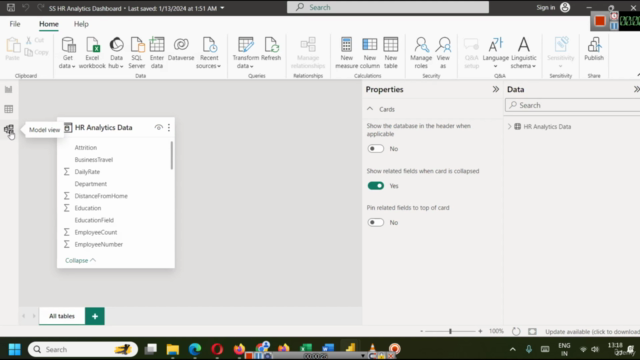The image size is (640, 360).
Task: Open the Language options
Action: pyautogui.click(x=496, y=53)
